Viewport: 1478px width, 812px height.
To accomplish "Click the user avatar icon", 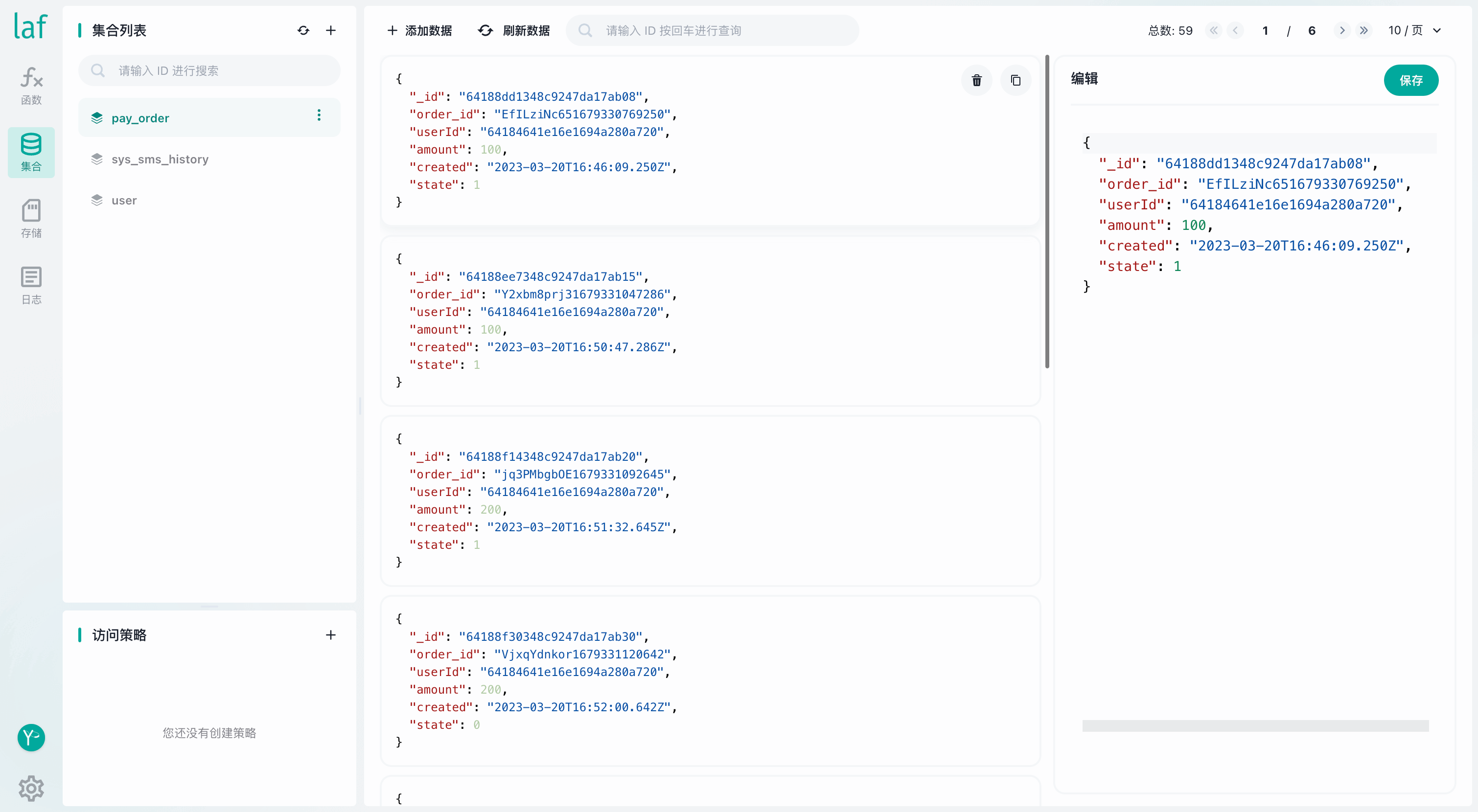I will pos(31,738).
